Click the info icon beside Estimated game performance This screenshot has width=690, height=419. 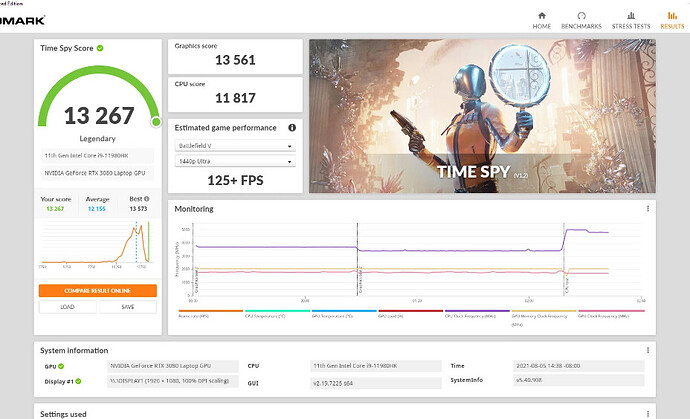292,128
